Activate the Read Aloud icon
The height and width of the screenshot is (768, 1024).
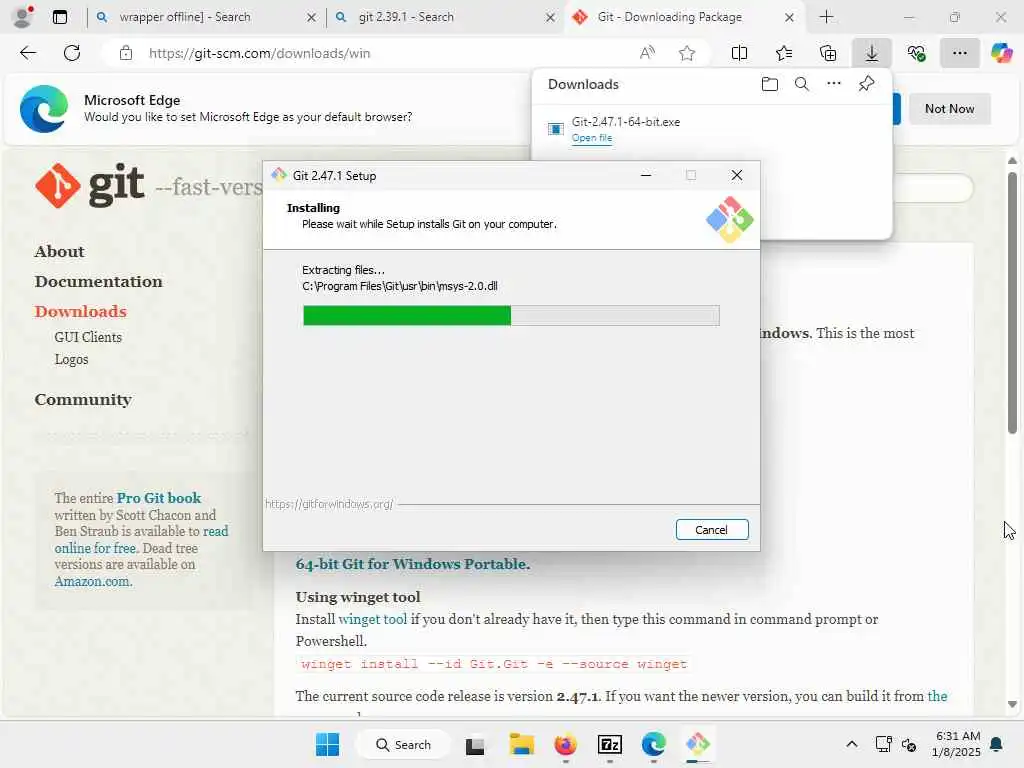click(x=647, y=53)
